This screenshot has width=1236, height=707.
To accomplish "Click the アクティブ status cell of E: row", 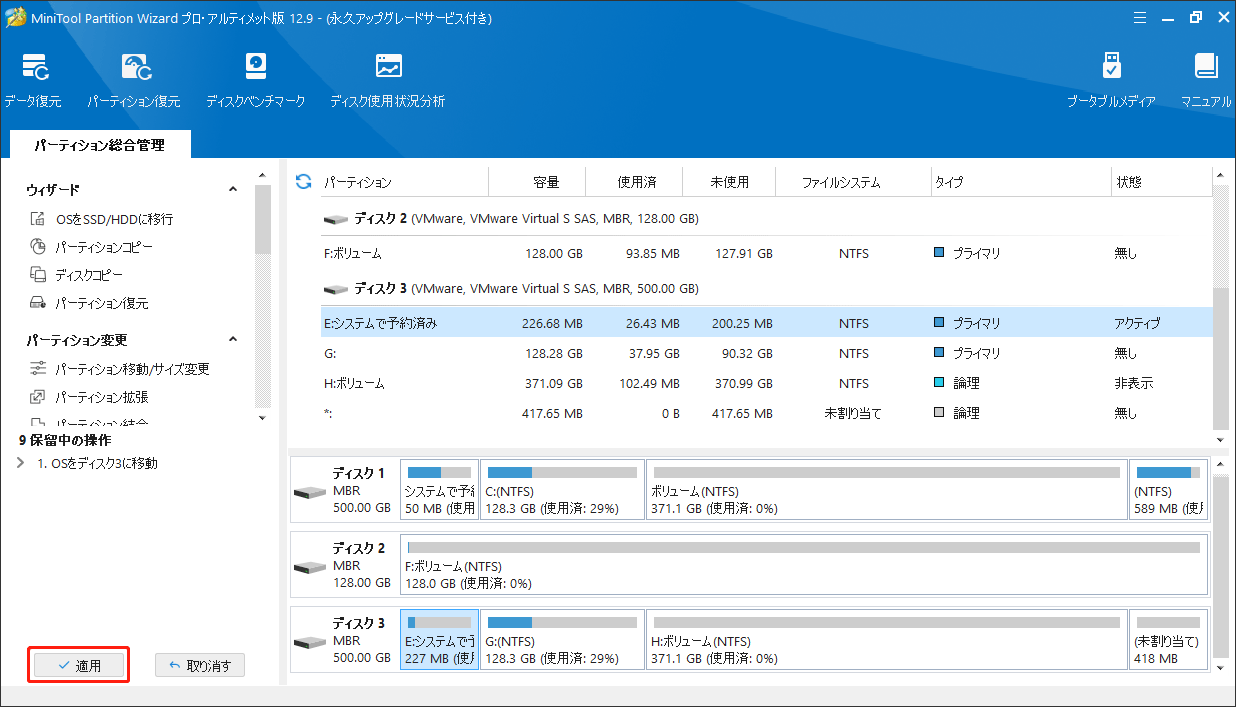I will click(1137, 324).
